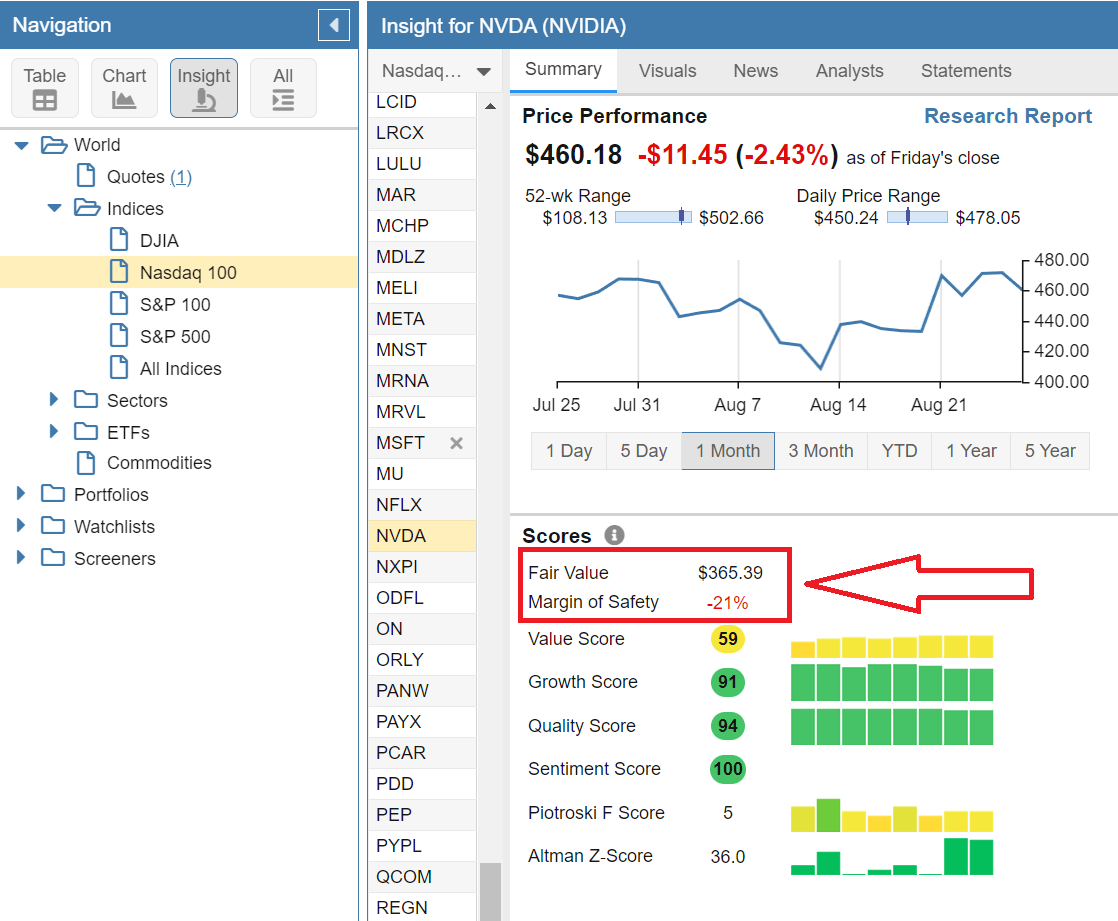Open the Research Report link

(1008, 115)
